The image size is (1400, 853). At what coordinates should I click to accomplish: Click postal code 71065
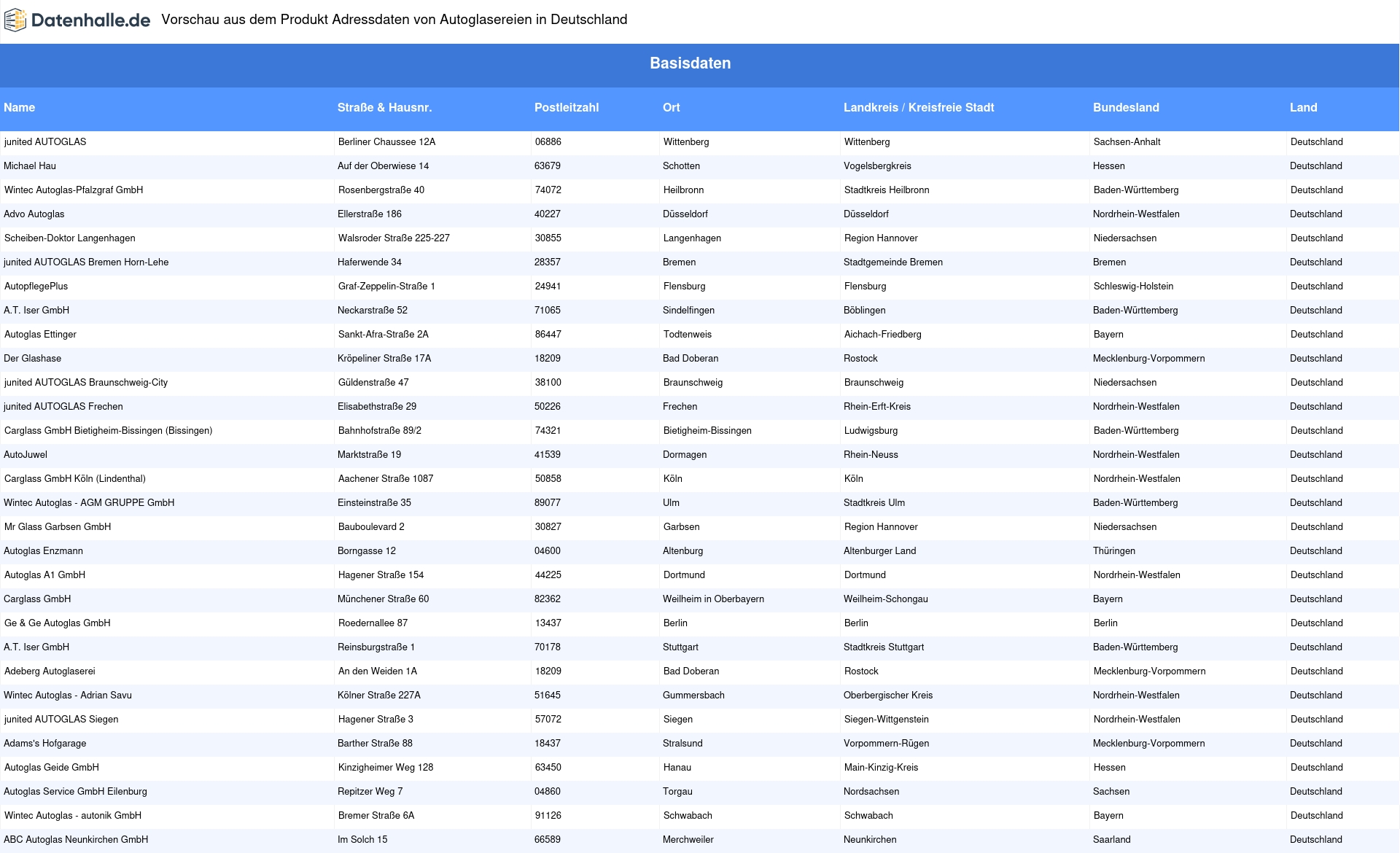click(548, 311)
